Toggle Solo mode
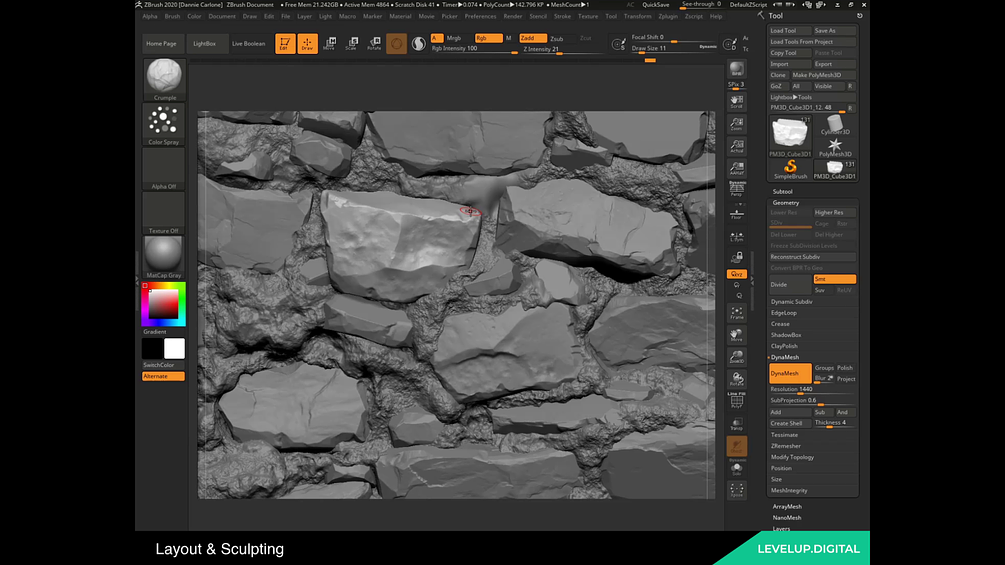 [x=736, y=470]
